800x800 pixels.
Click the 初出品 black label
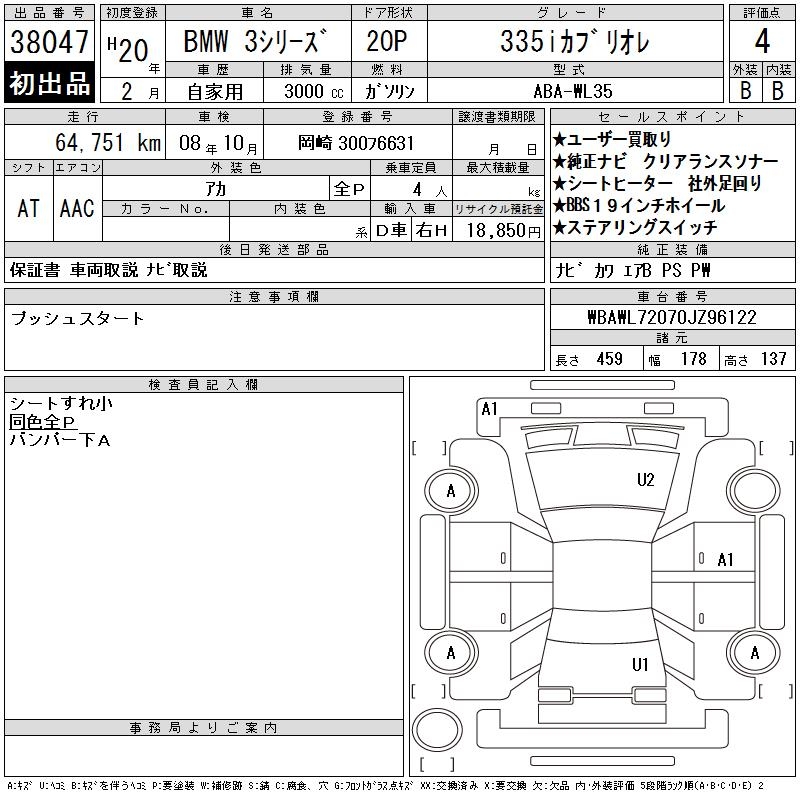[49, 83]
